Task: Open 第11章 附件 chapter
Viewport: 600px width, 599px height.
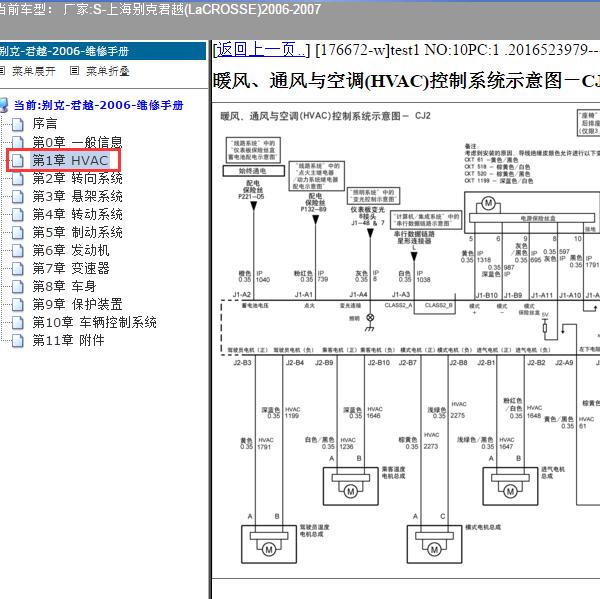Action: [x=68, y=340]
